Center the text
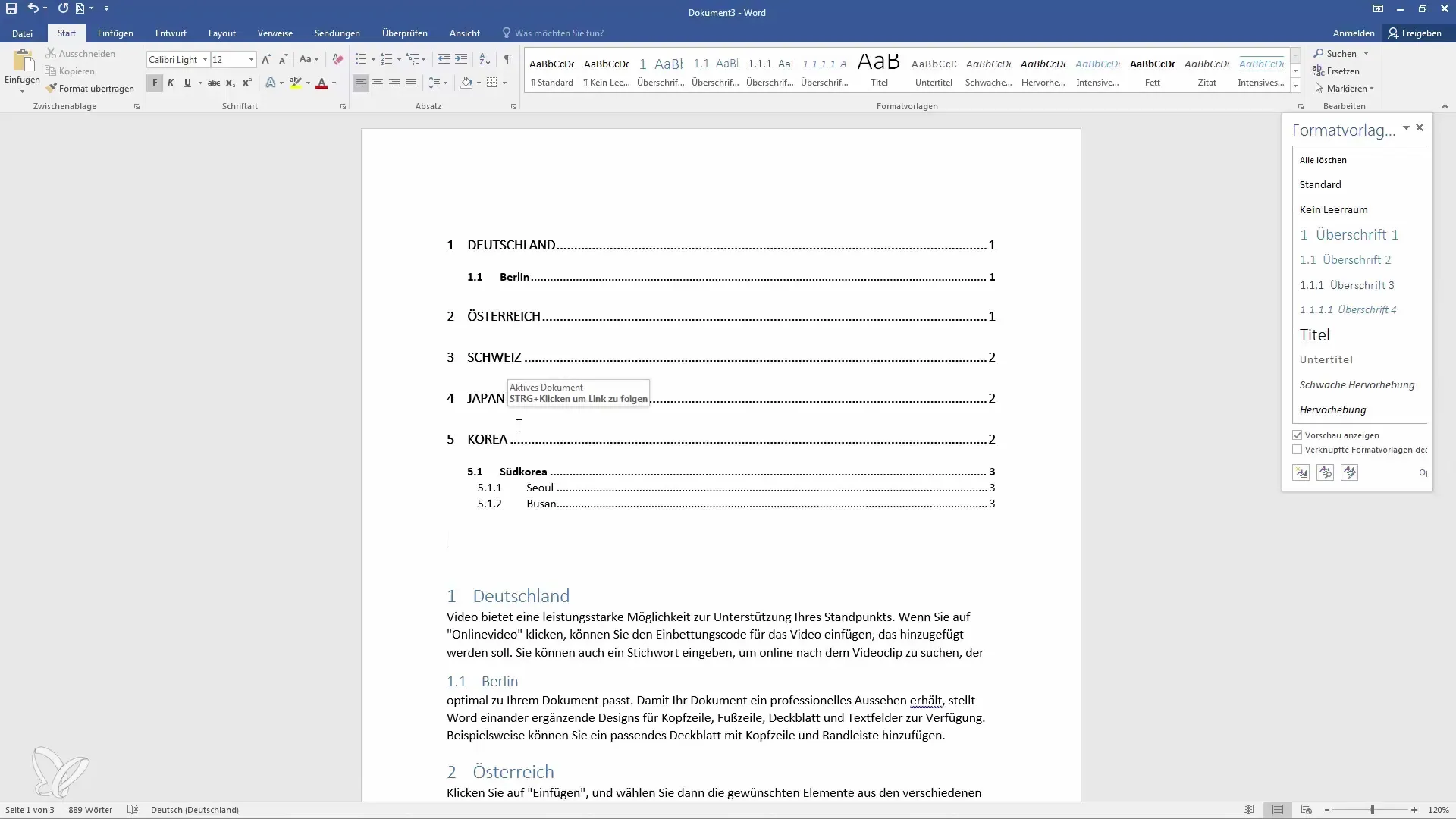 point(378,83)
